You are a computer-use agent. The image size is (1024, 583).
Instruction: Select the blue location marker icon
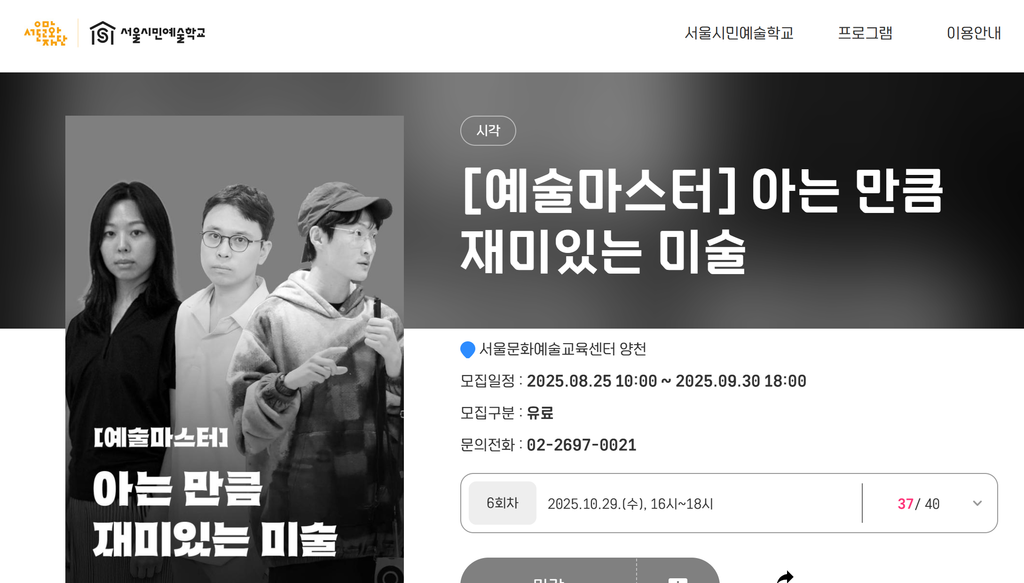[x=468, y=350]
